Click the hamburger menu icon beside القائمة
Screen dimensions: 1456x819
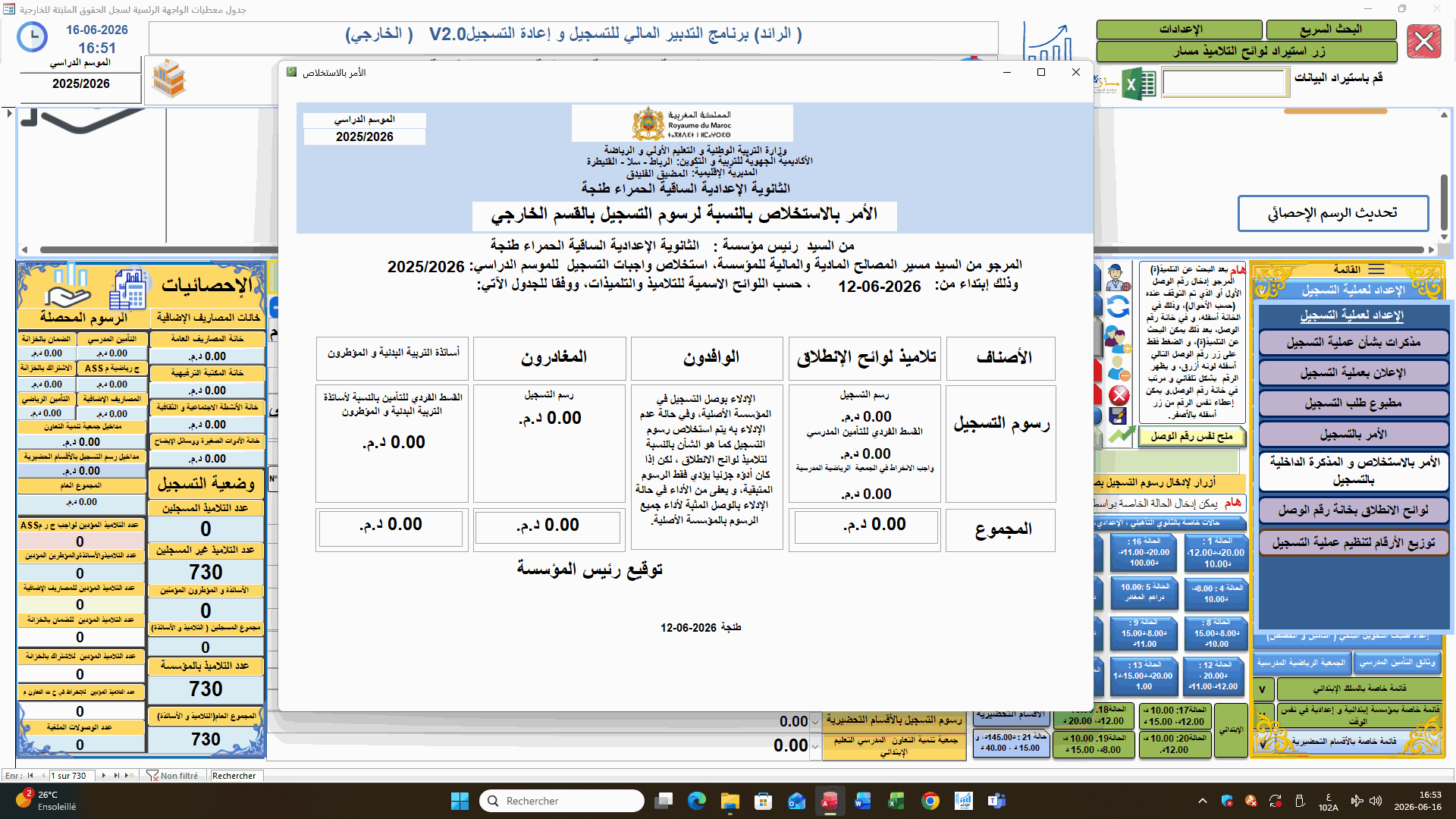(x=1376, y=269)
